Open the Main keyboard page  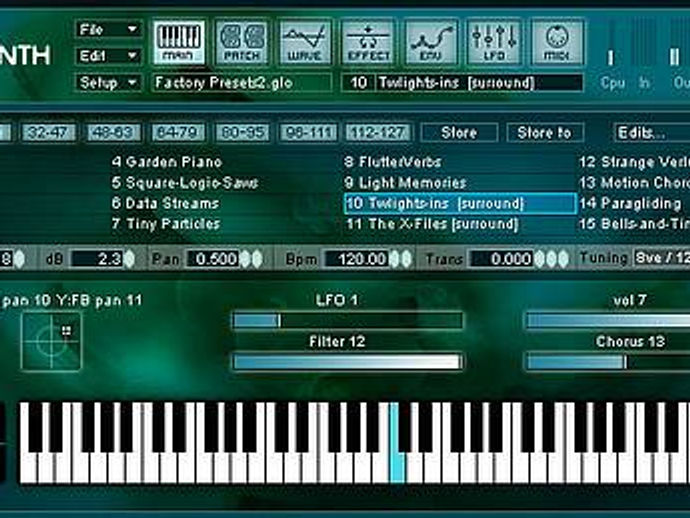pos(179,42)
